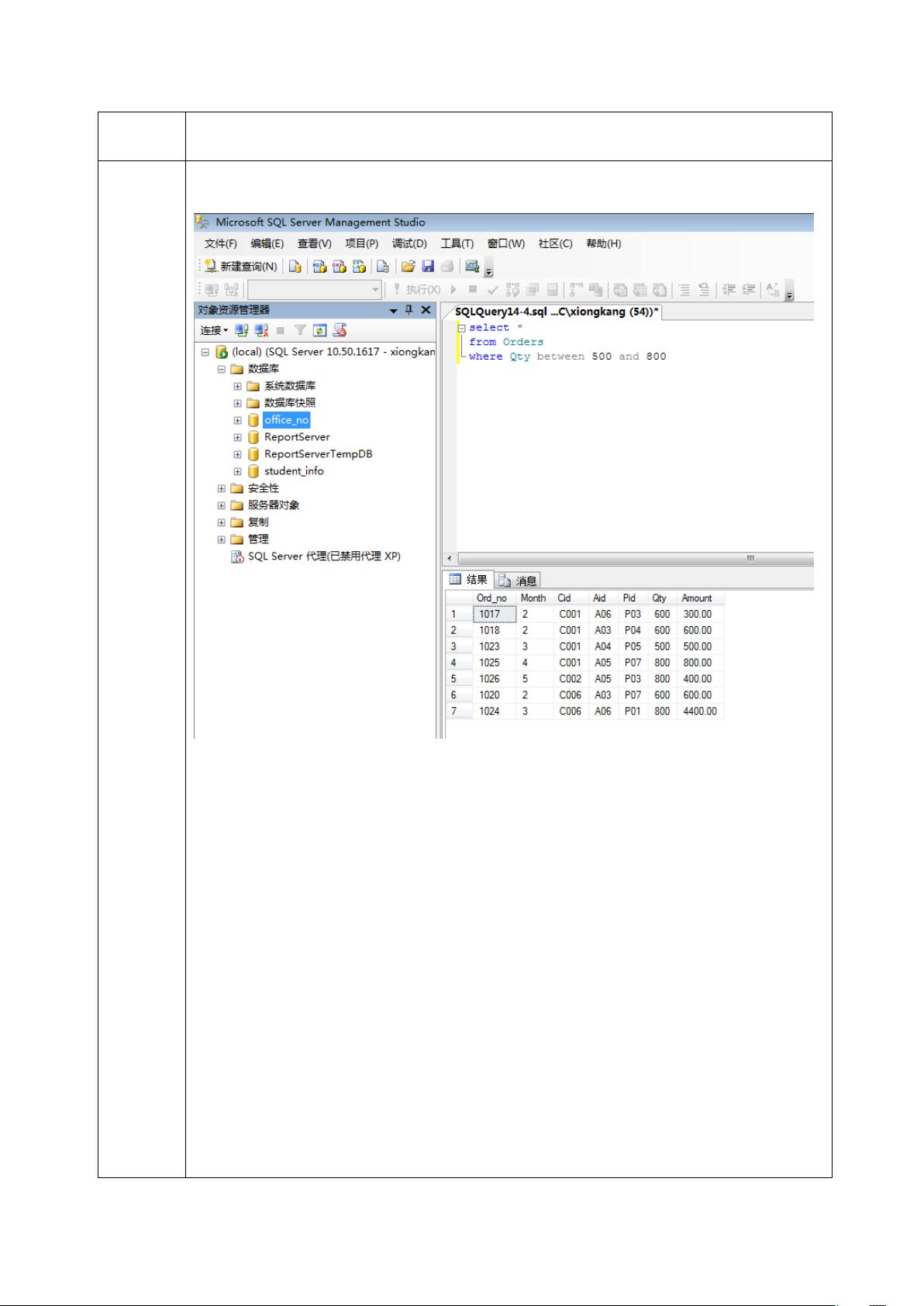Open the 连接 dropdown in Object Explorer
The width and height of the screenshot is (924, 1306).
tap(215, 330)
